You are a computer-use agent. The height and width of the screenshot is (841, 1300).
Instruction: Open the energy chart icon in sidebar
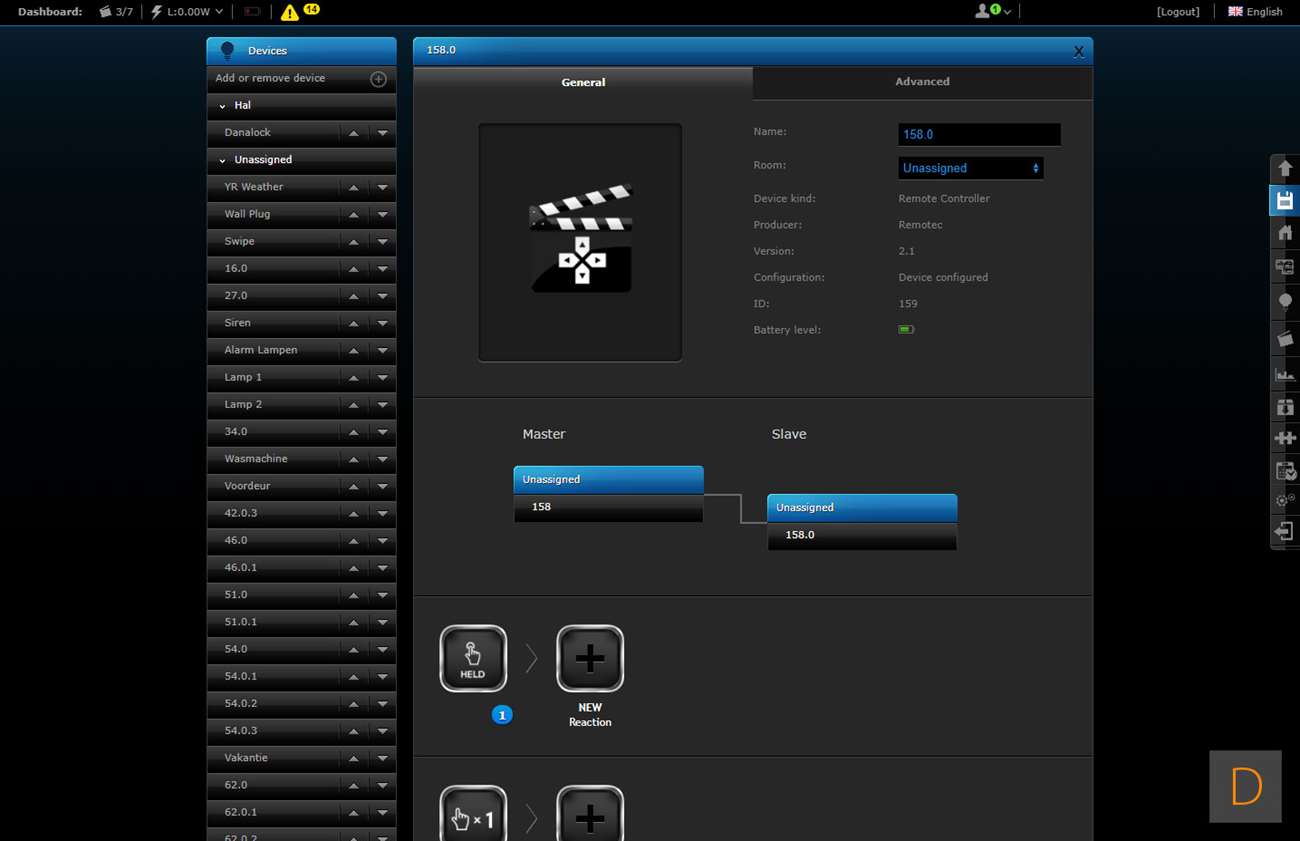1285,374
